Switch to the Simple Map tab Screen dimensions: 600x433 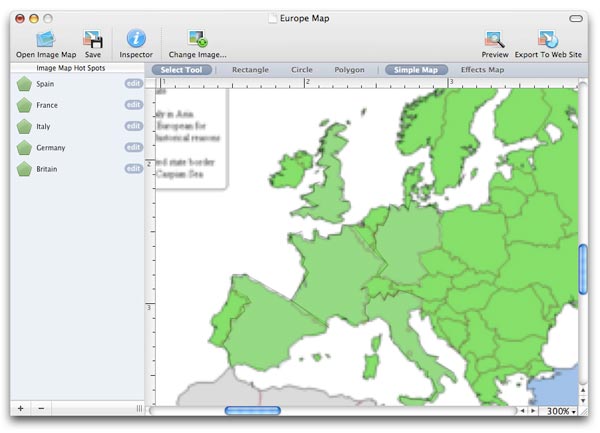coord(416,70)
